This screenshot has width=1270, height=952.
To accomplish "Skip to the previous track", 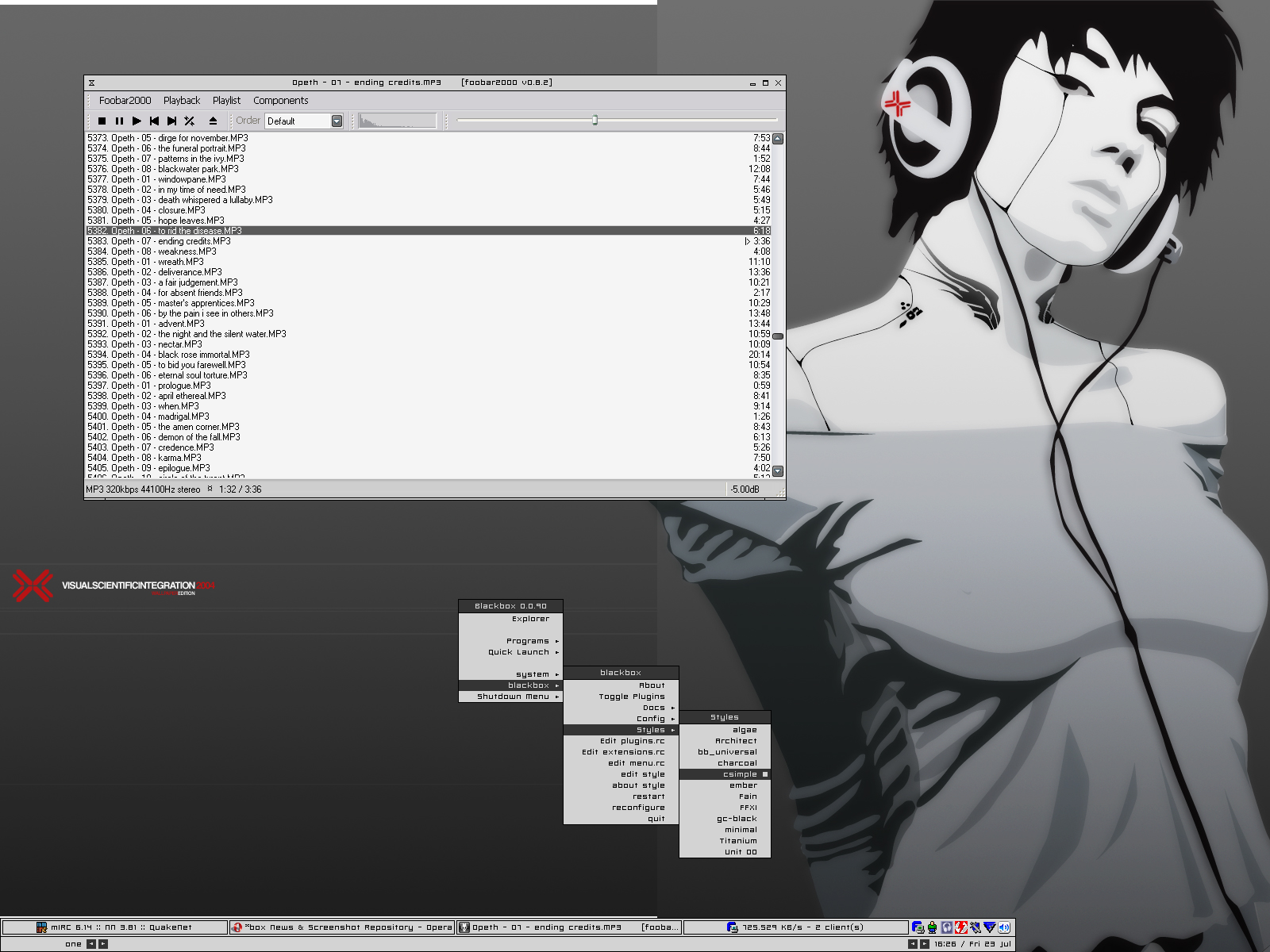I will click(154, 121).
